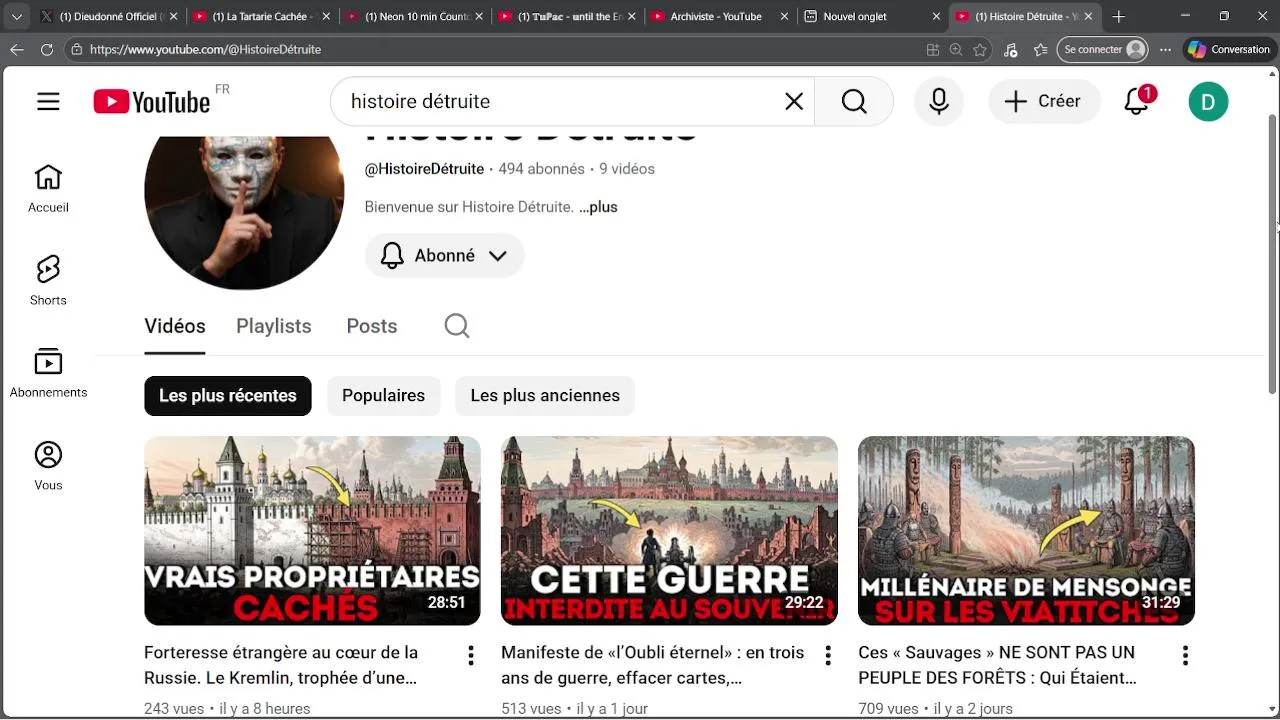
Task: Close the La Tartarie Cachée tab
Action: click(x=328, y=16)
